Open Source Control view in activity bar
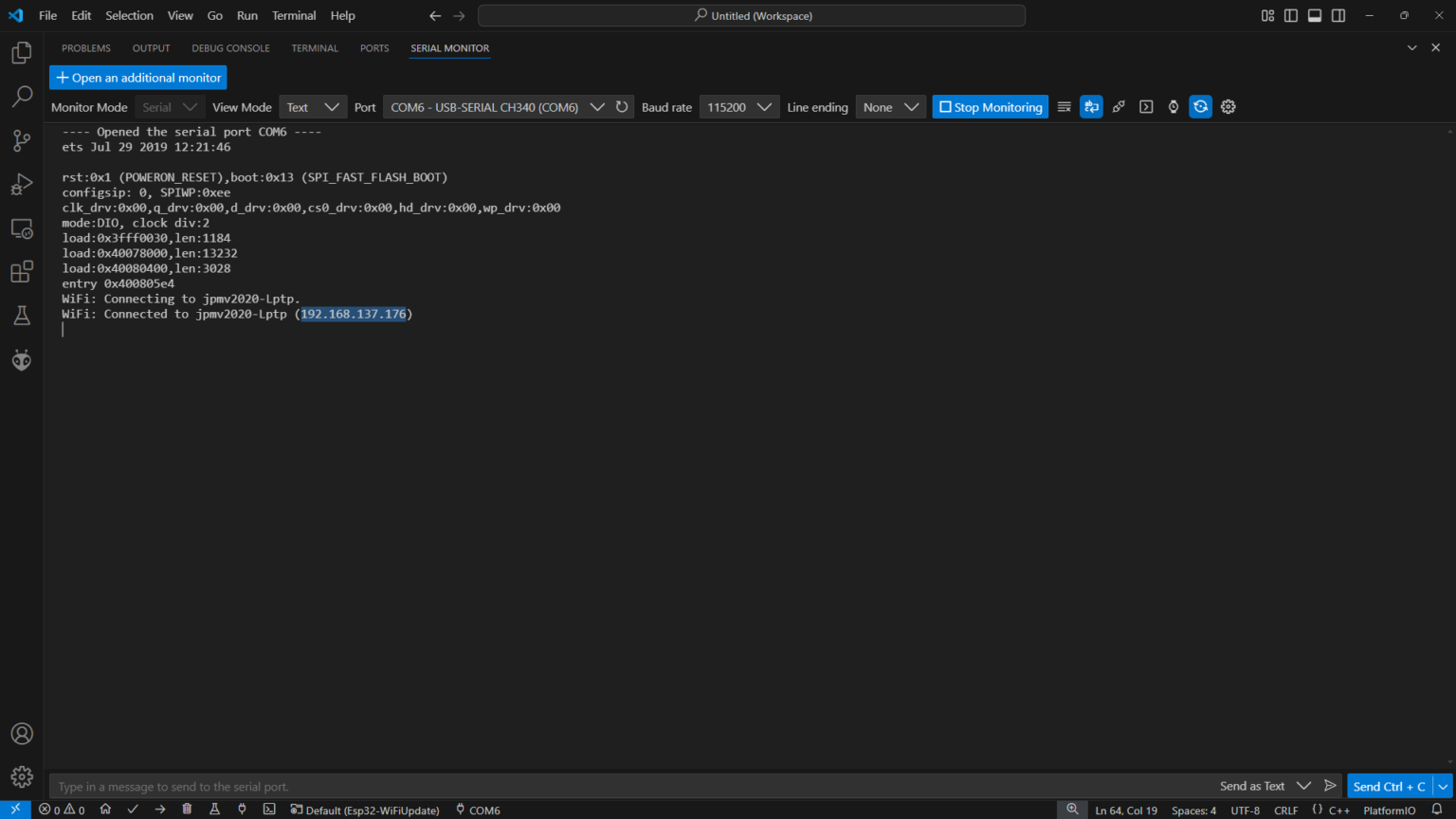This screenshot has width=1456, height=819. click(x=22, y=140)
